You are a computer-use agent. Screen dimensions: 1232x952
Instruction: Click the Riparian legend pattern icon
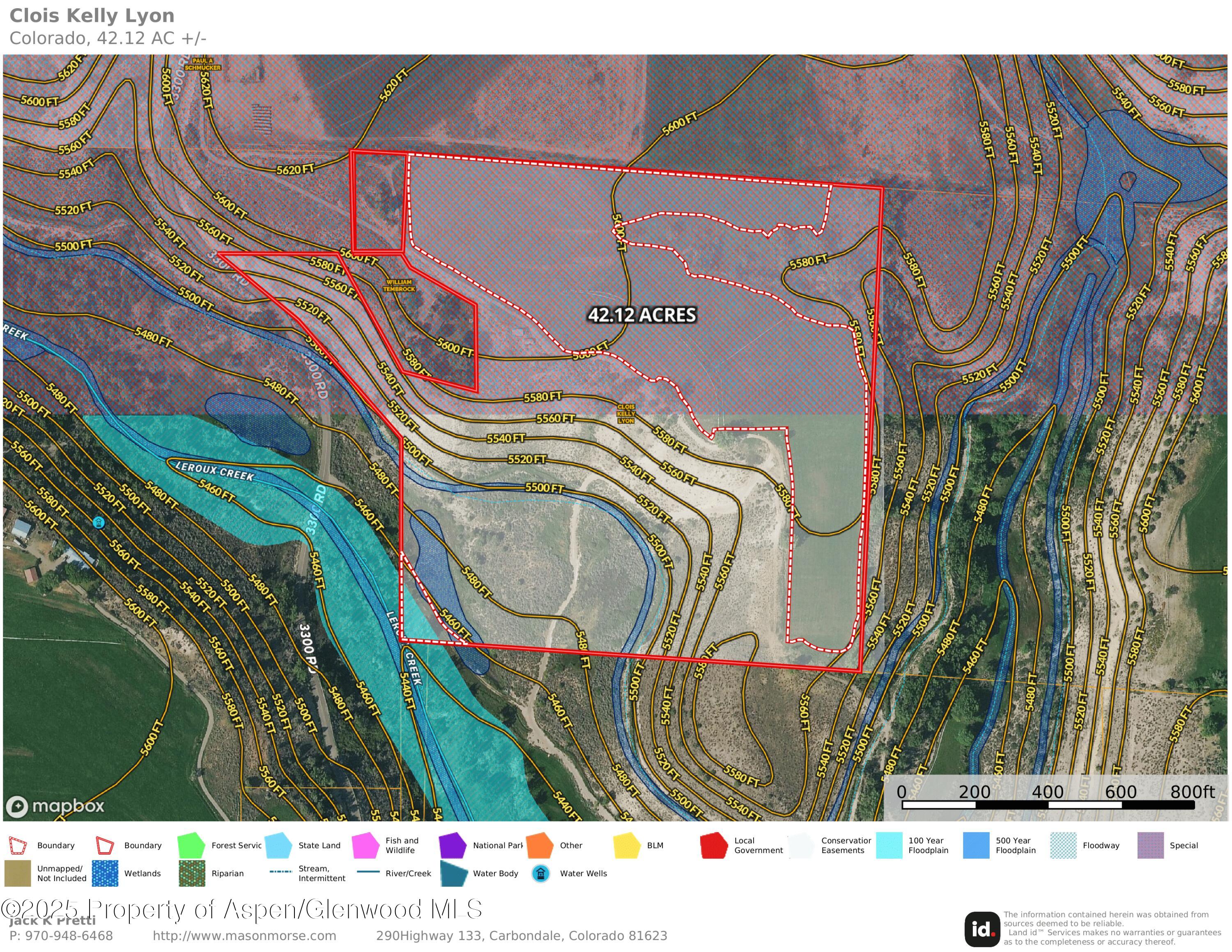click(x=192, y=874)
